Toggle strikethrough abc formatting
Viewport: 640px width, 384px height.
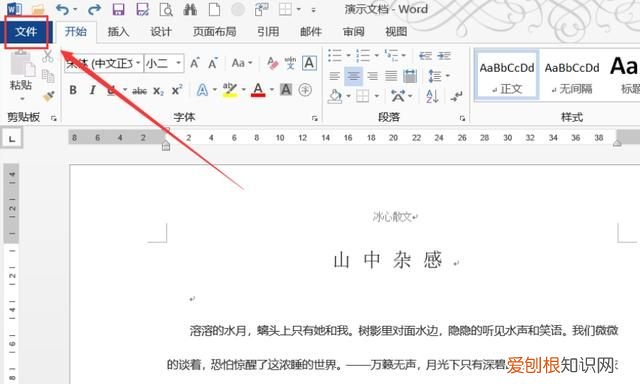pos(140,91)
